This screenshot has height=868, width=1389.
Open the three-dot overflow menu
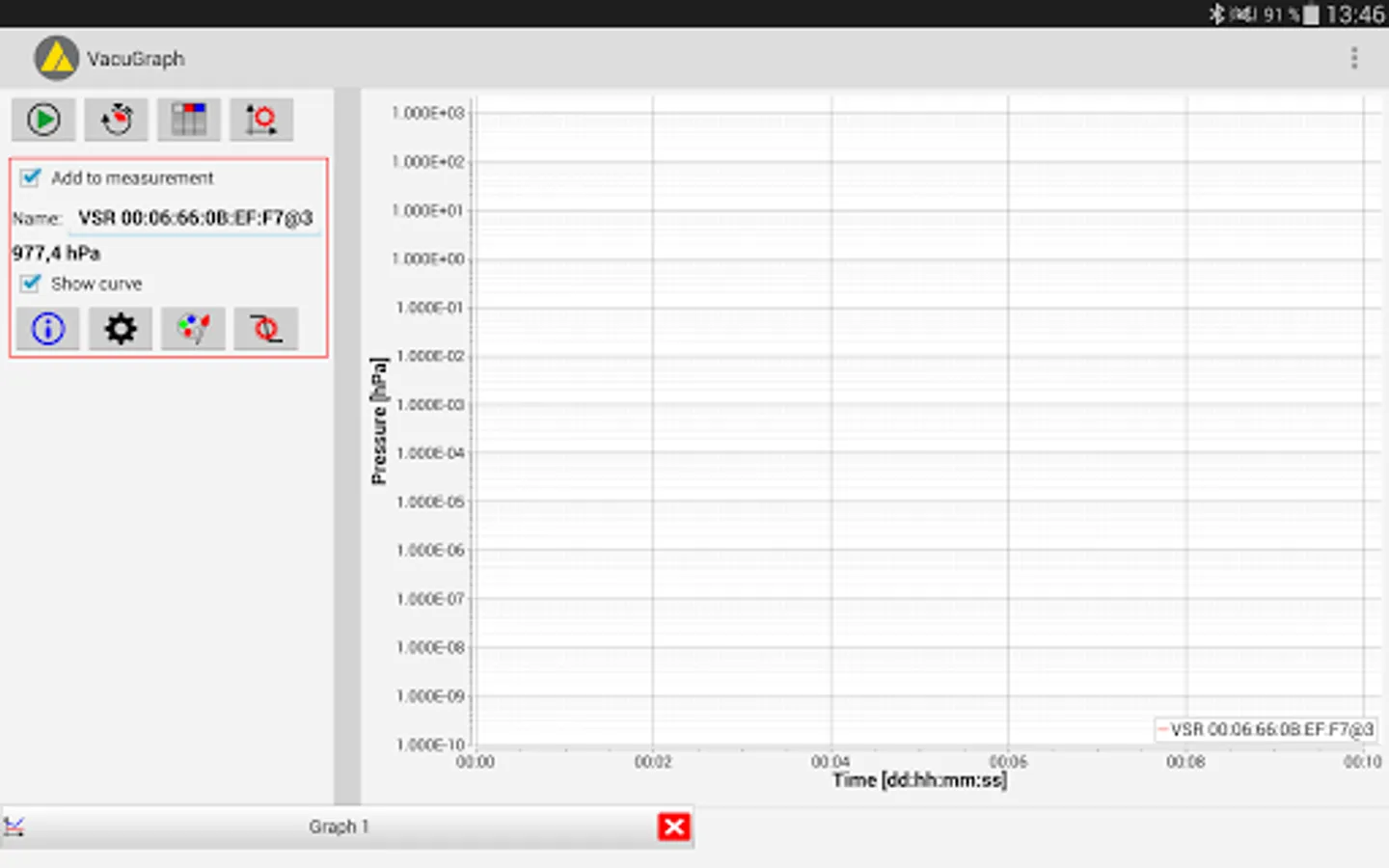pos(1354,58)
